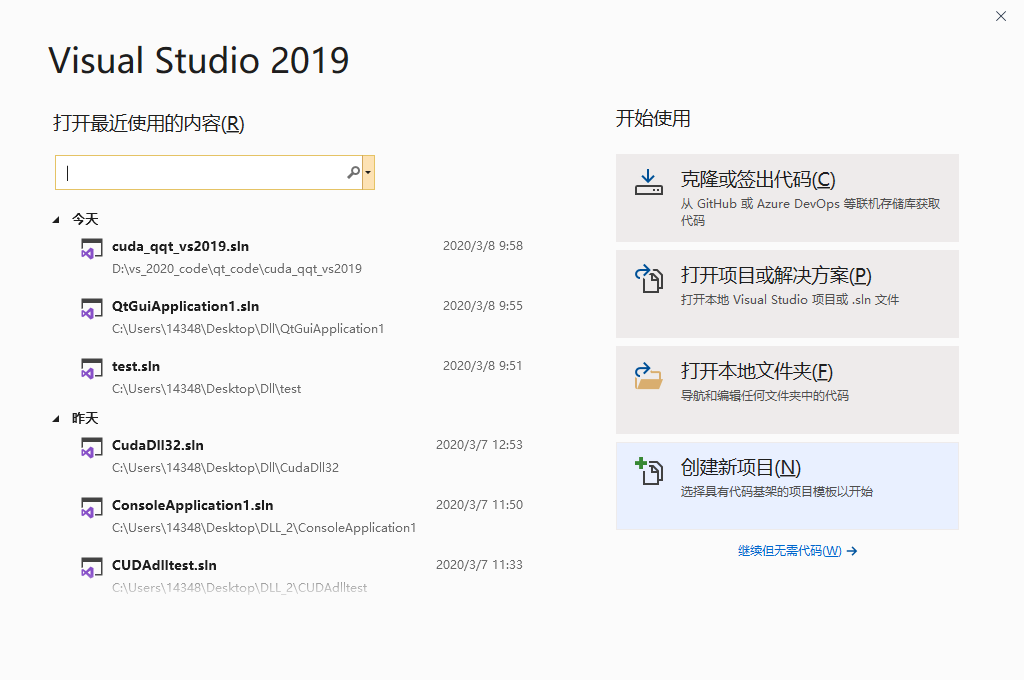This screenshot has height=680, width=1024.
Task: Click the solution icon for CudaDll32.sln
Action: click(x=91, y=447)
